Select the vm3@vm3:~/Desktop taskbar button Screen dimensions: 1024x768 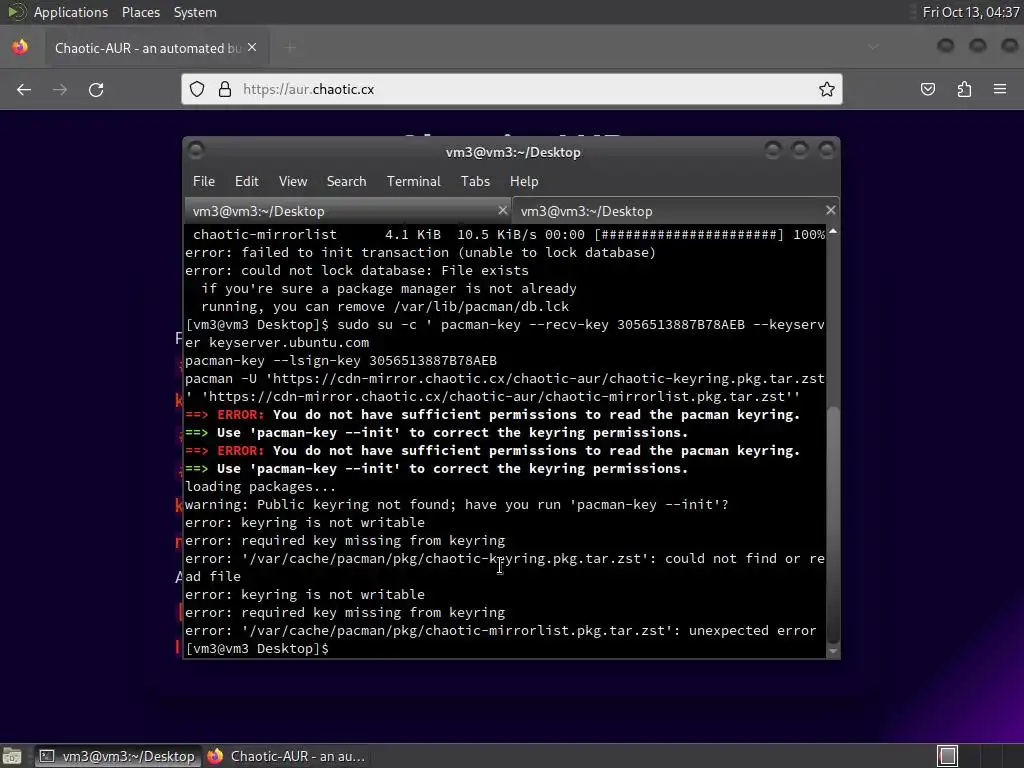[118, 756]
